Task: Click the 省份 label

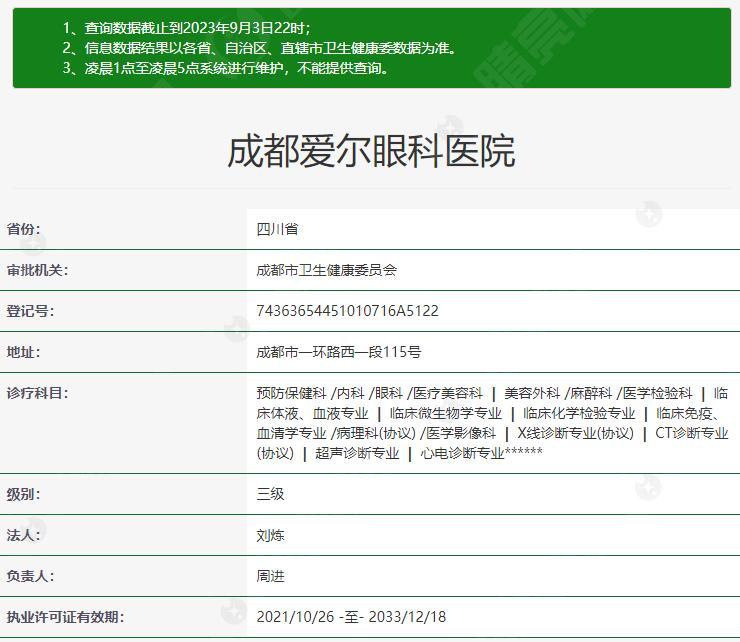Action: tap(23, 229)
